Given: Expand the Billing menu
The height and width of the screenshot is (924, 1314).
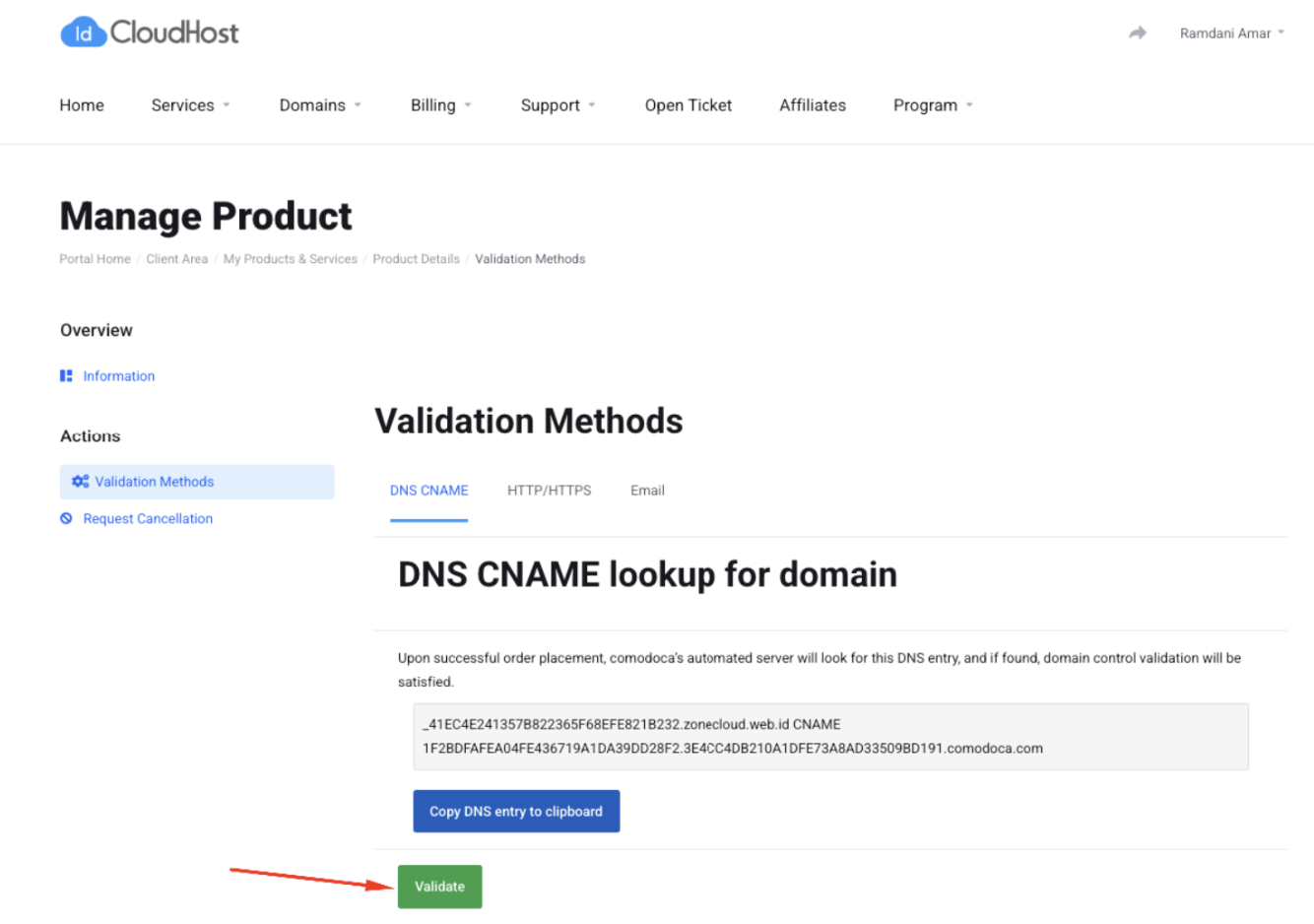Looking at the screenshot, I should click(x=440, y=105).
